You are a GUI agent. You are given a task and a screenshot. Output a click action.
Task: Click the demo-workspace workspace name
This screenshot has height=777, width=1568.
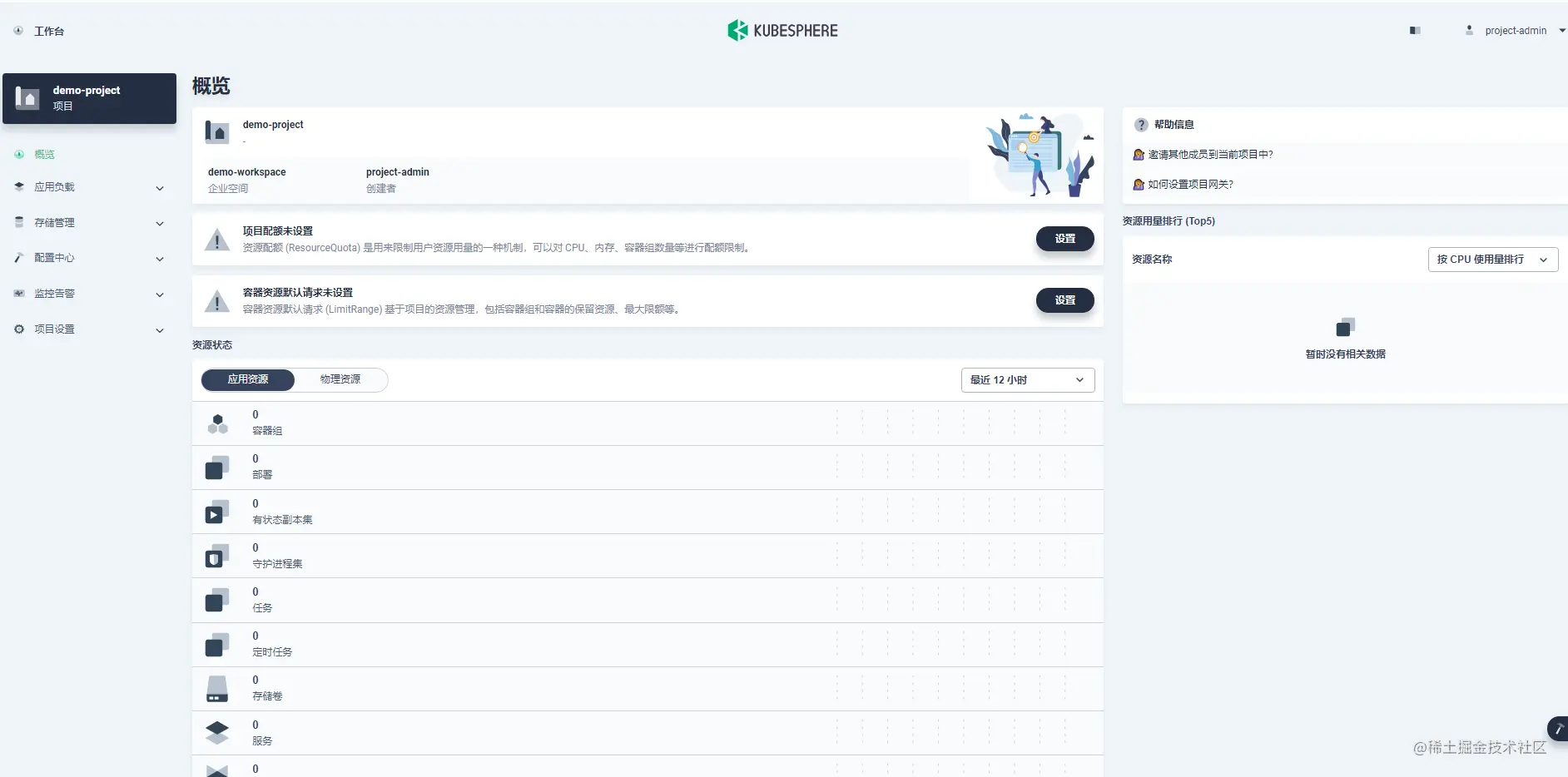(x=246, y=172)
